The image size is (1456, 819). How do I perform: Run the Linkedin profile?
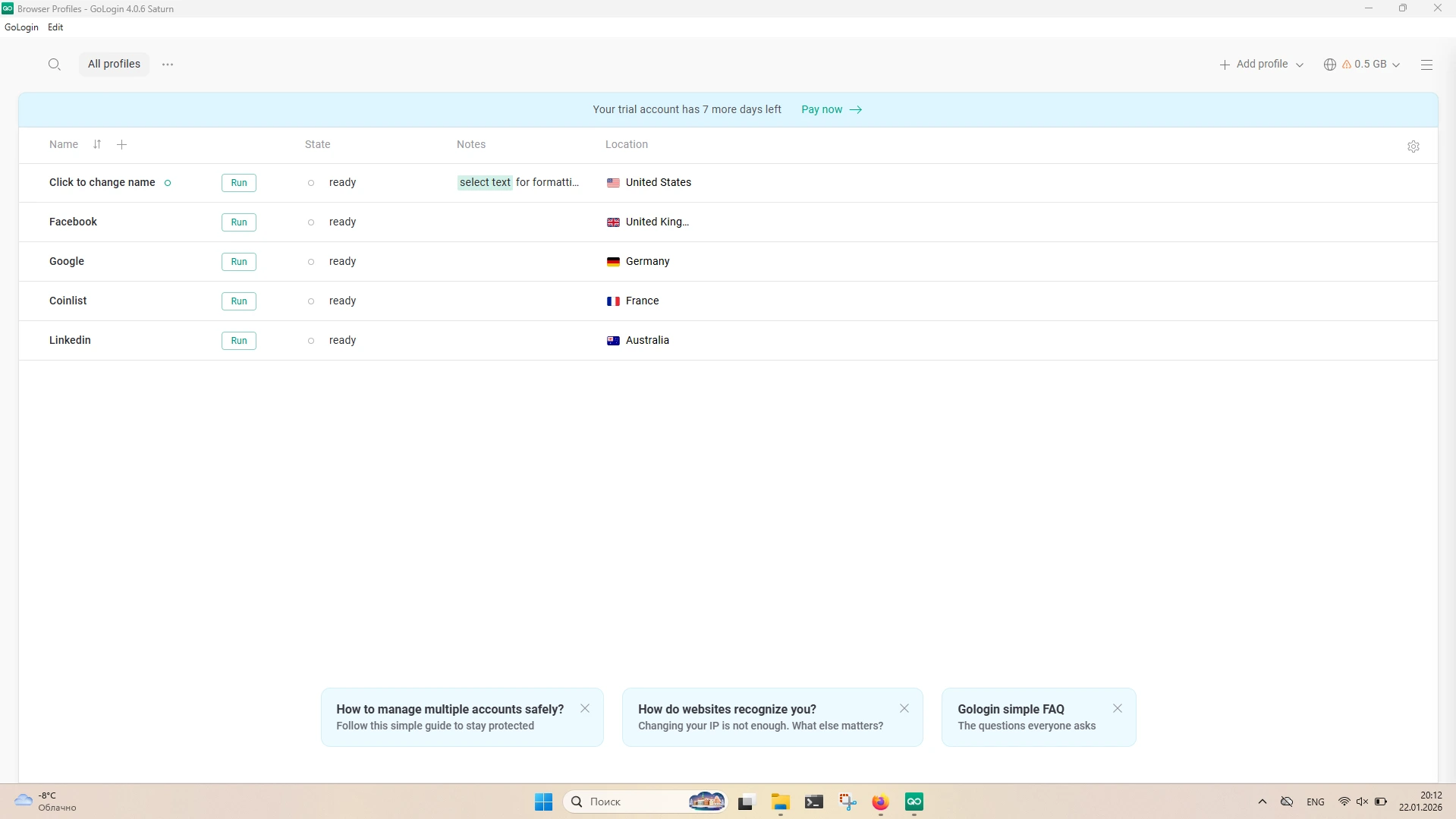(x=239, y=341)
